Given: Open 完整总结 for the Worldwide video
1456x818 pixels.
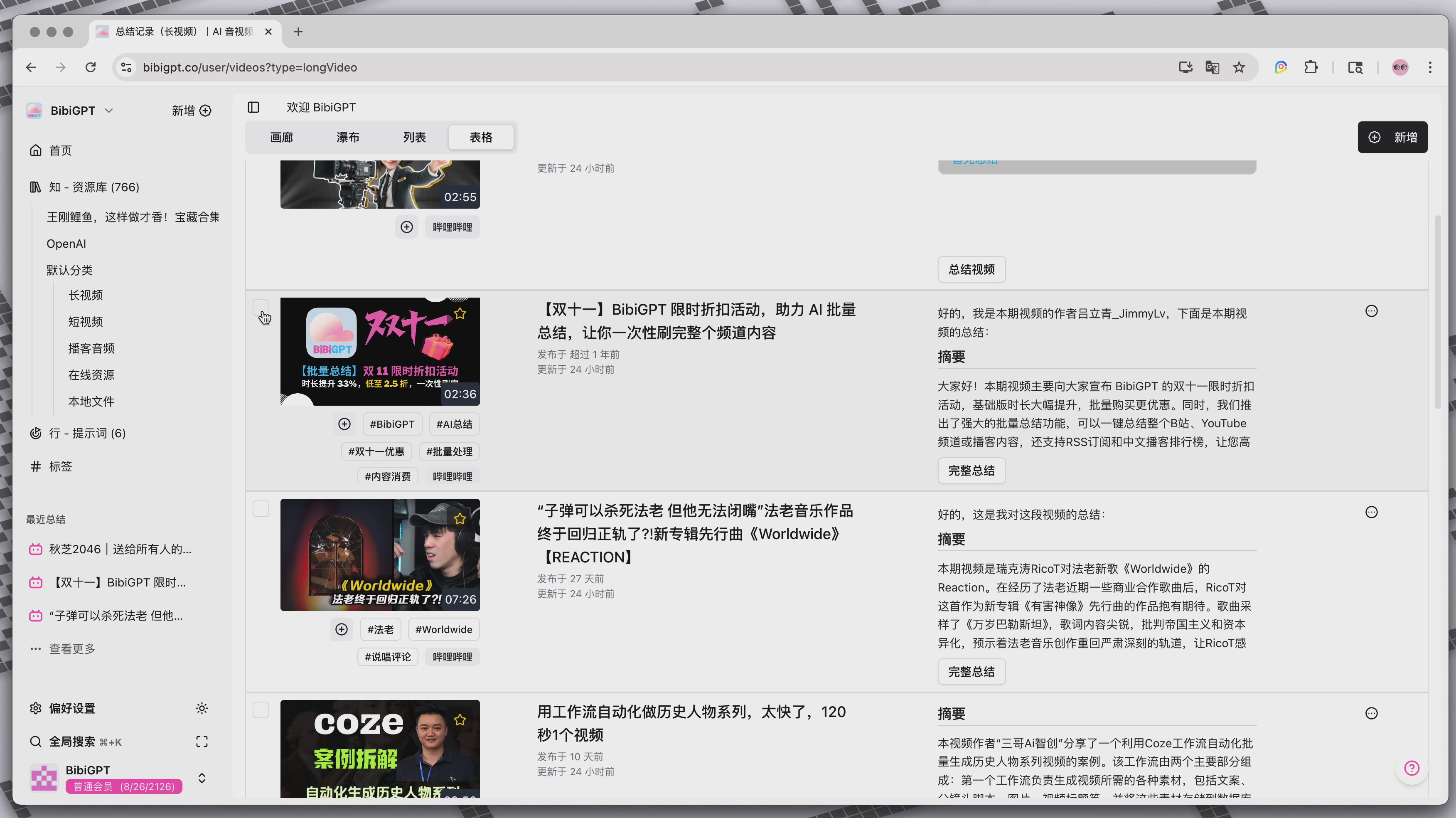Looking at the screenshot, I should click(971, 672).
